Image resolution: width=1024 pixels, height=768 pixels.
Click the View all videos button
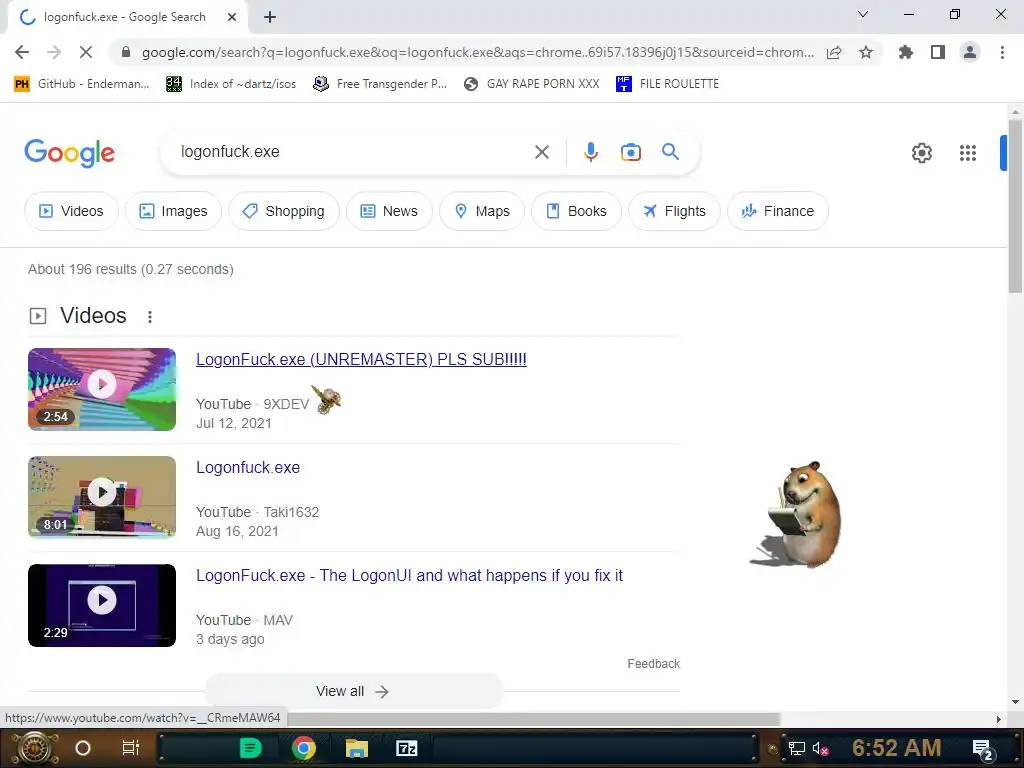(x=353, y=691)
